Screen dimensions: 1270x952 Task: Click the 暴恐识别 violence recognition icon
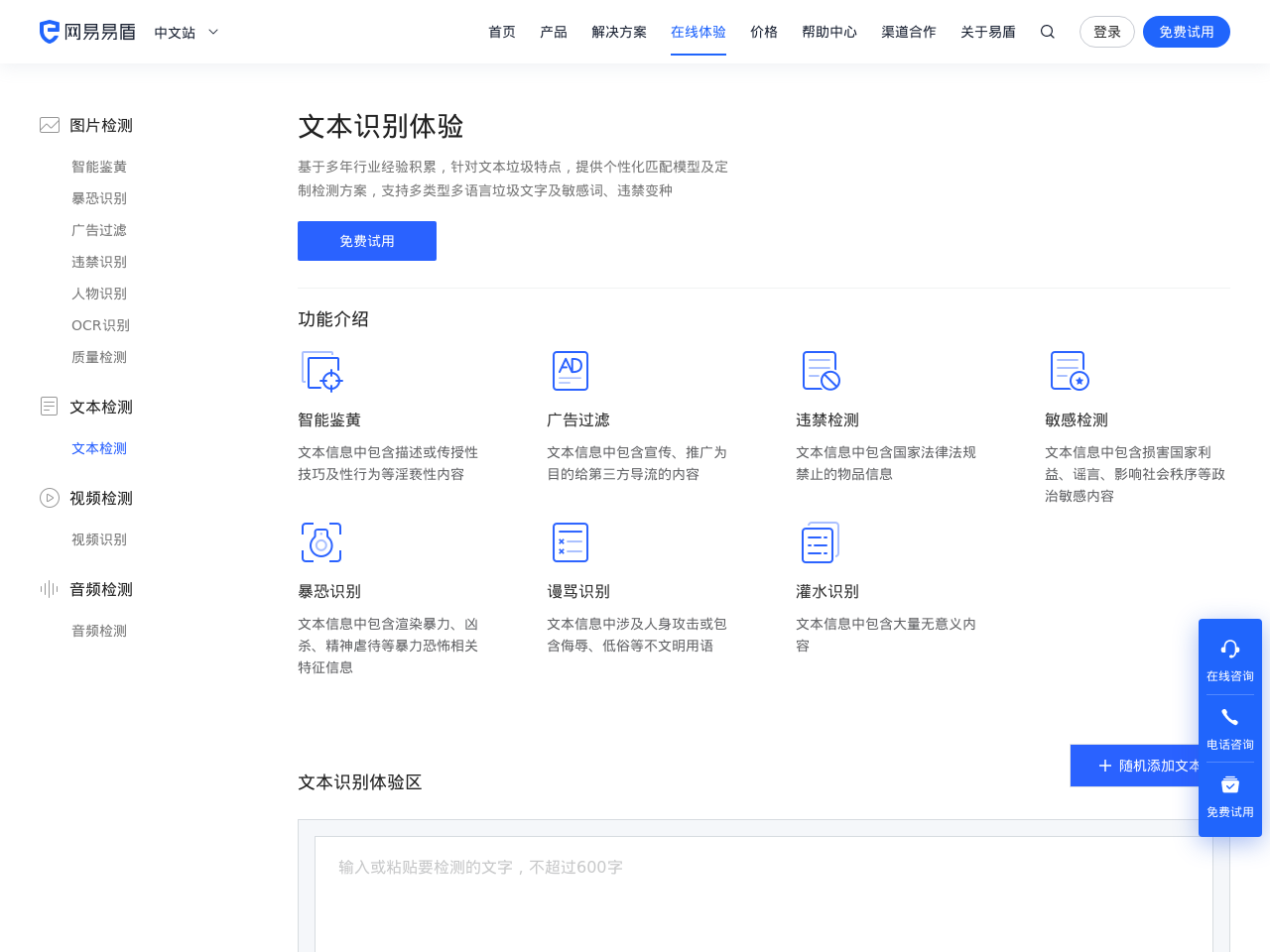pyautogui.click(x=320, y=542)
